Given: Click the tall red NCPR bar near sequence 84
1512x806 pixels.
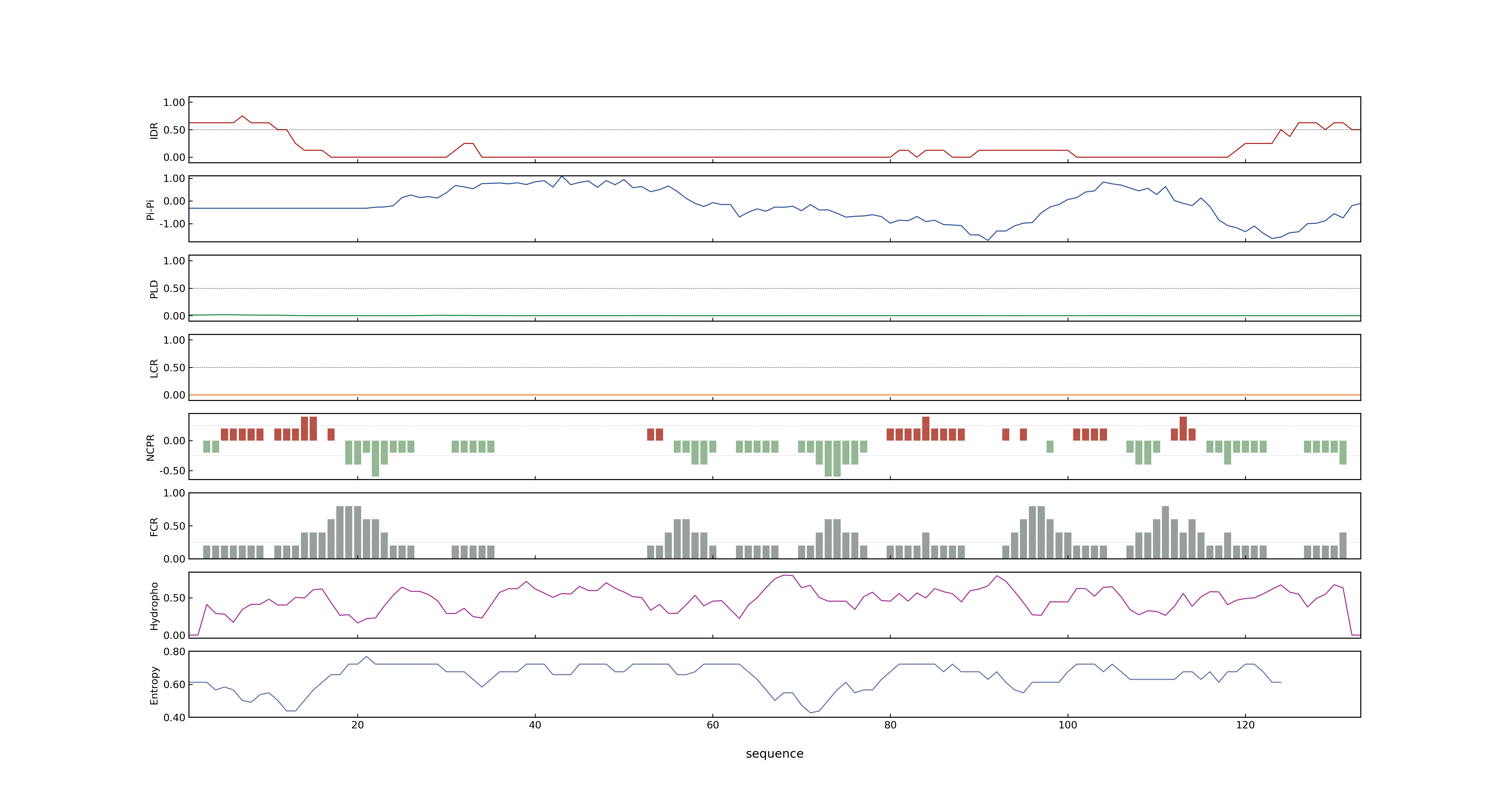Looking at the screenshot, I should [x=926, y=429].
